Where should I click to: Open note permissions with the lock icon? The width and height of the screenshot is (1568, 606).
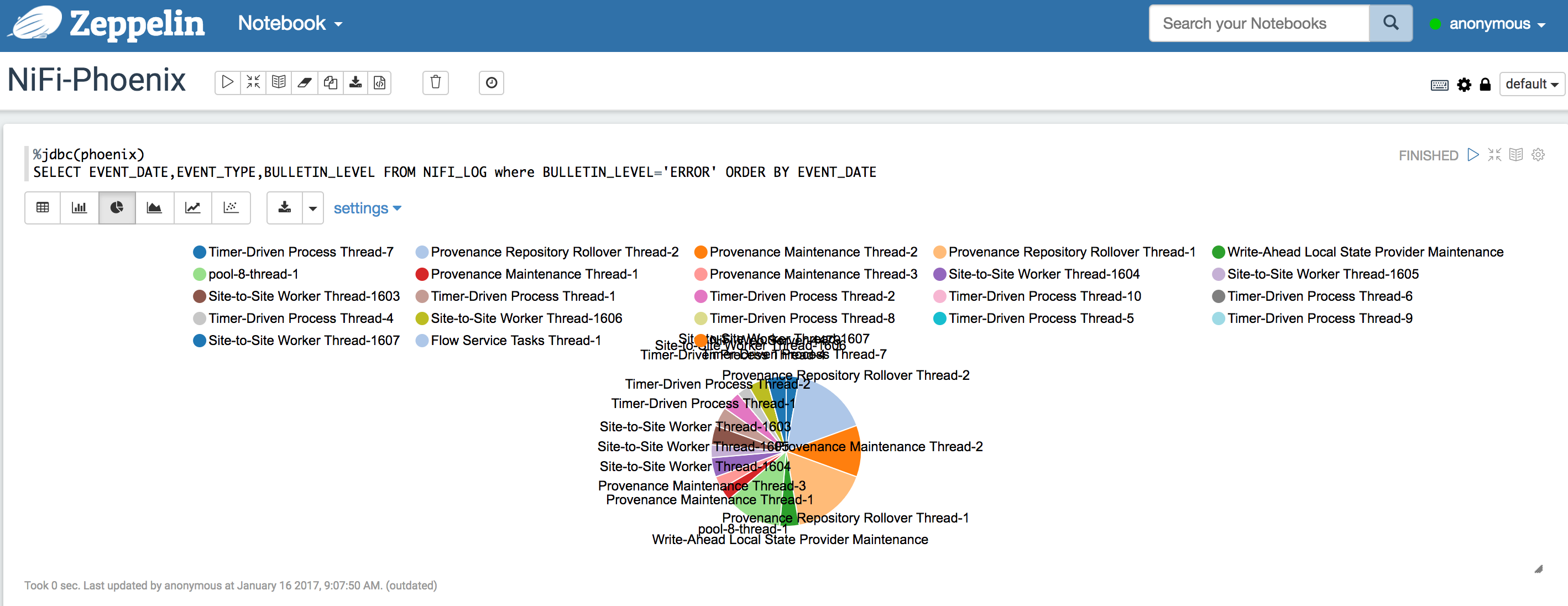pyautogui.click(x=1485, y=85)
